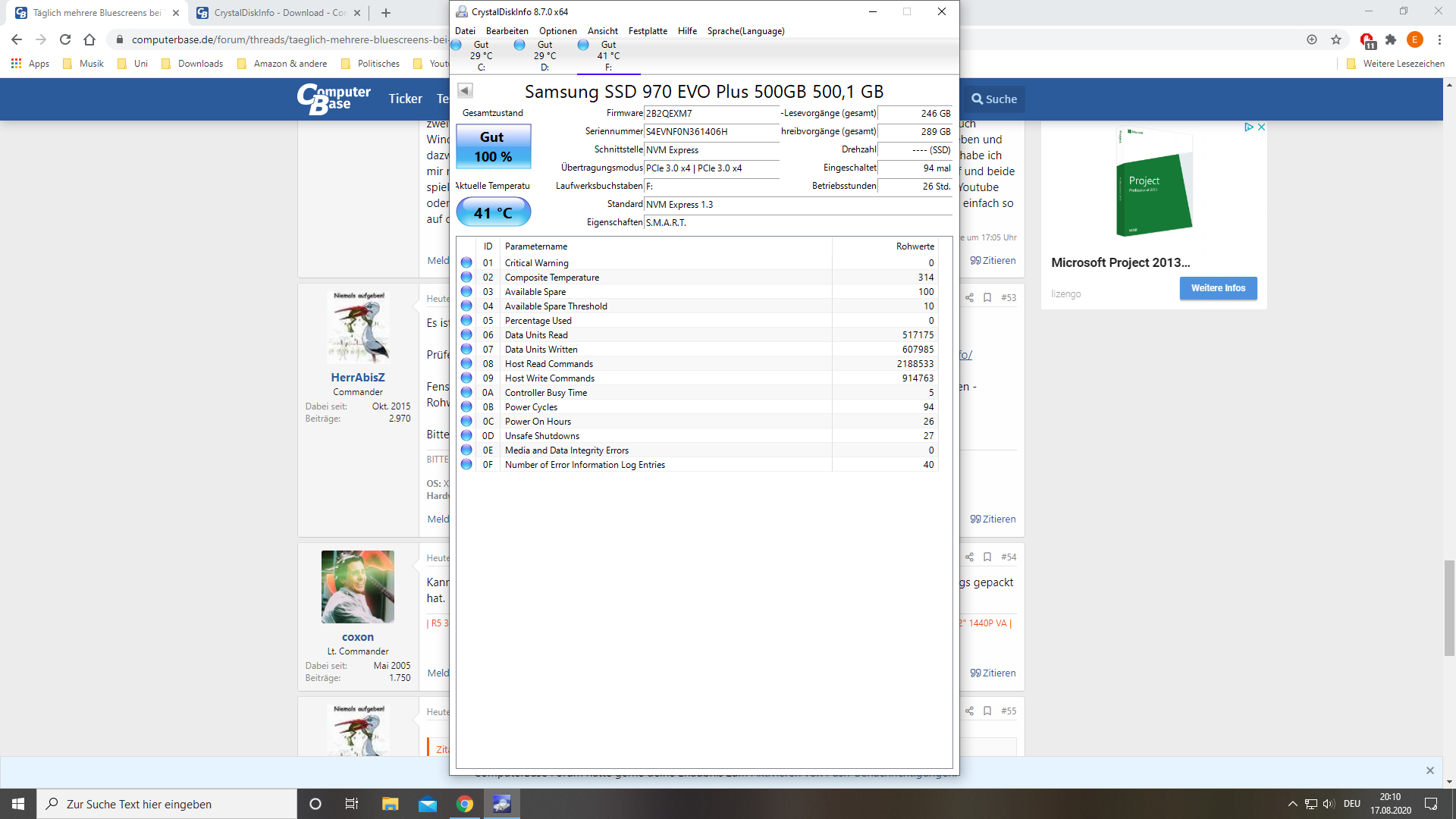The width and height of the screenshot is (1456, 819).
Task: Click the CrystalDiskInfo taskbar icon
Action: pos(502,804)
